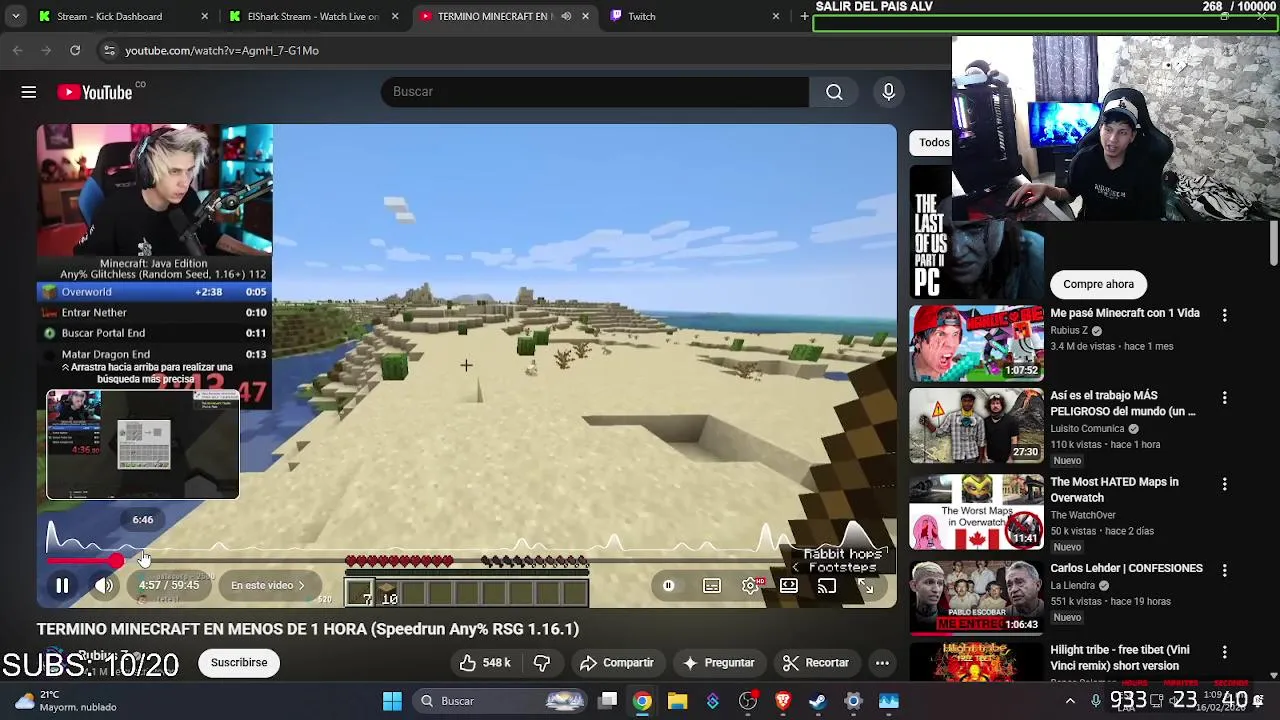Open Brave browser from the taskbar

(783, 701)
